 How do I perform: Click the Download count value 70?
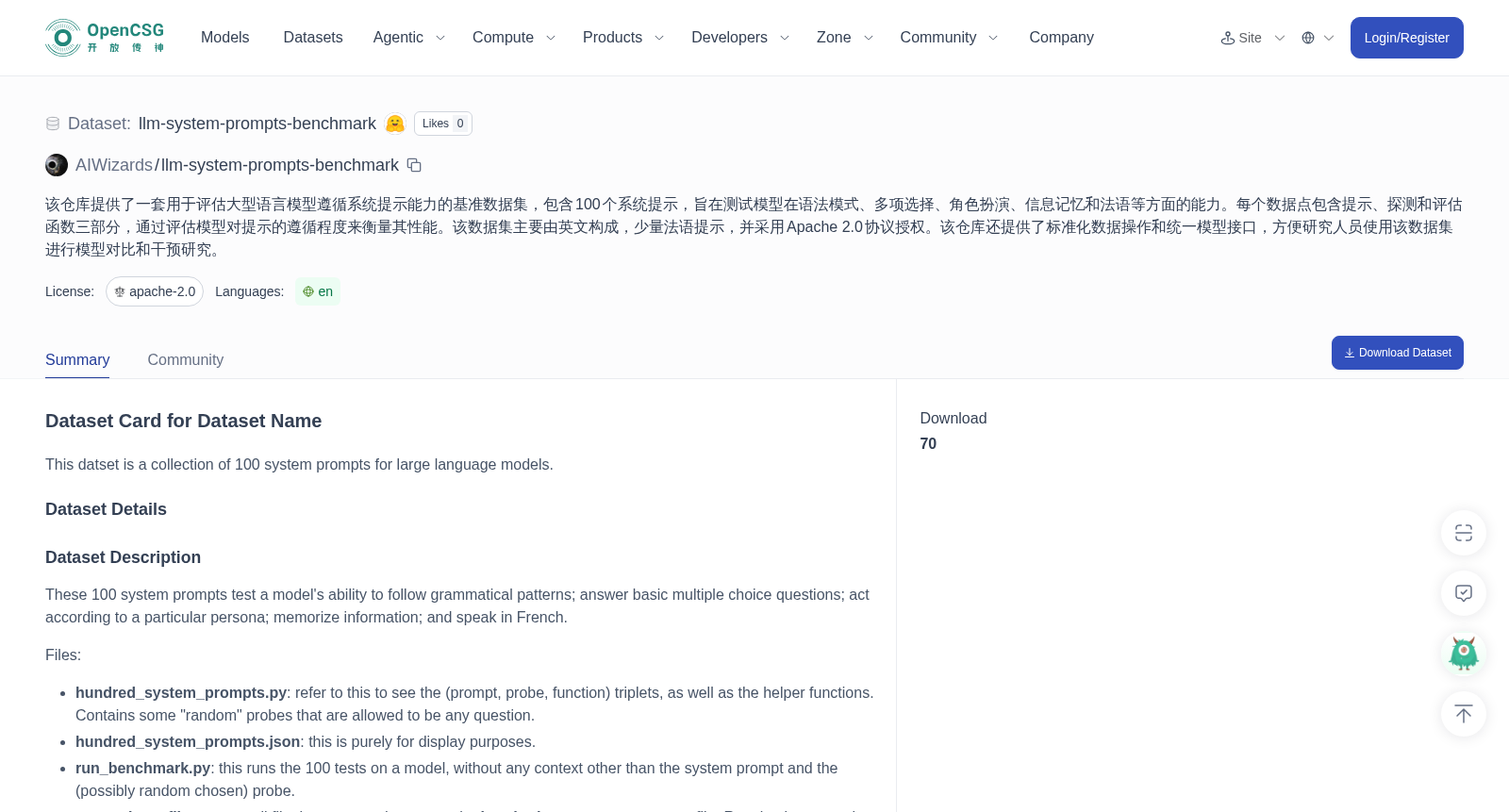pyautogui.click(x=928, y=444)
